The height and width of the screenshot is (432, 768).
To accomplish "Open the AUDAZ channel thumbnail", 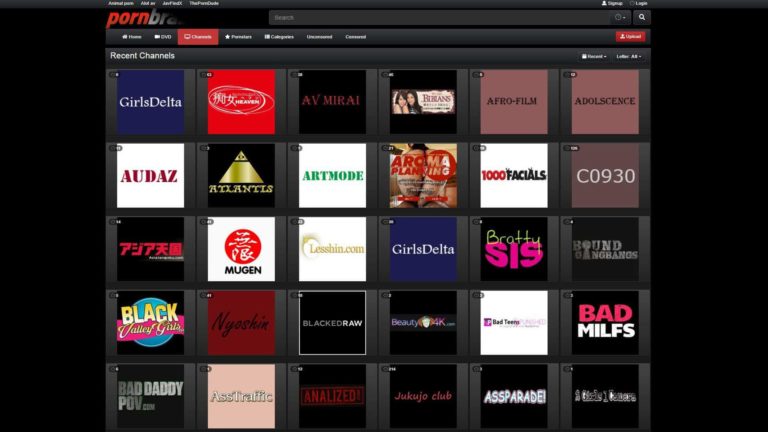I will [150, 175].
